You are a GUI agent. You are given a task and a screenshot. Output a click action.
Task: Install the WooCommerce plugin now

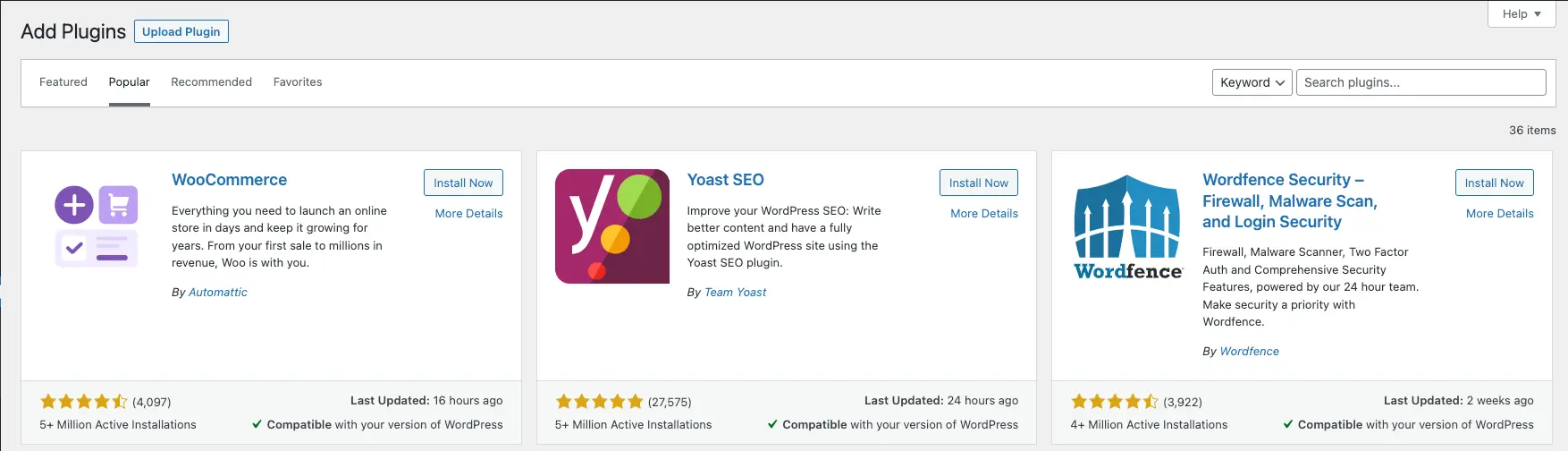(463, 183)
